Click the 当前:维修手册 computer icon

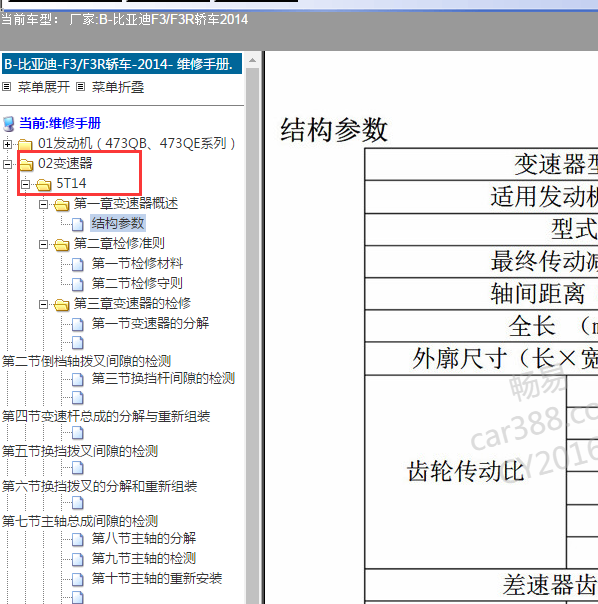(x=8, y=124)
